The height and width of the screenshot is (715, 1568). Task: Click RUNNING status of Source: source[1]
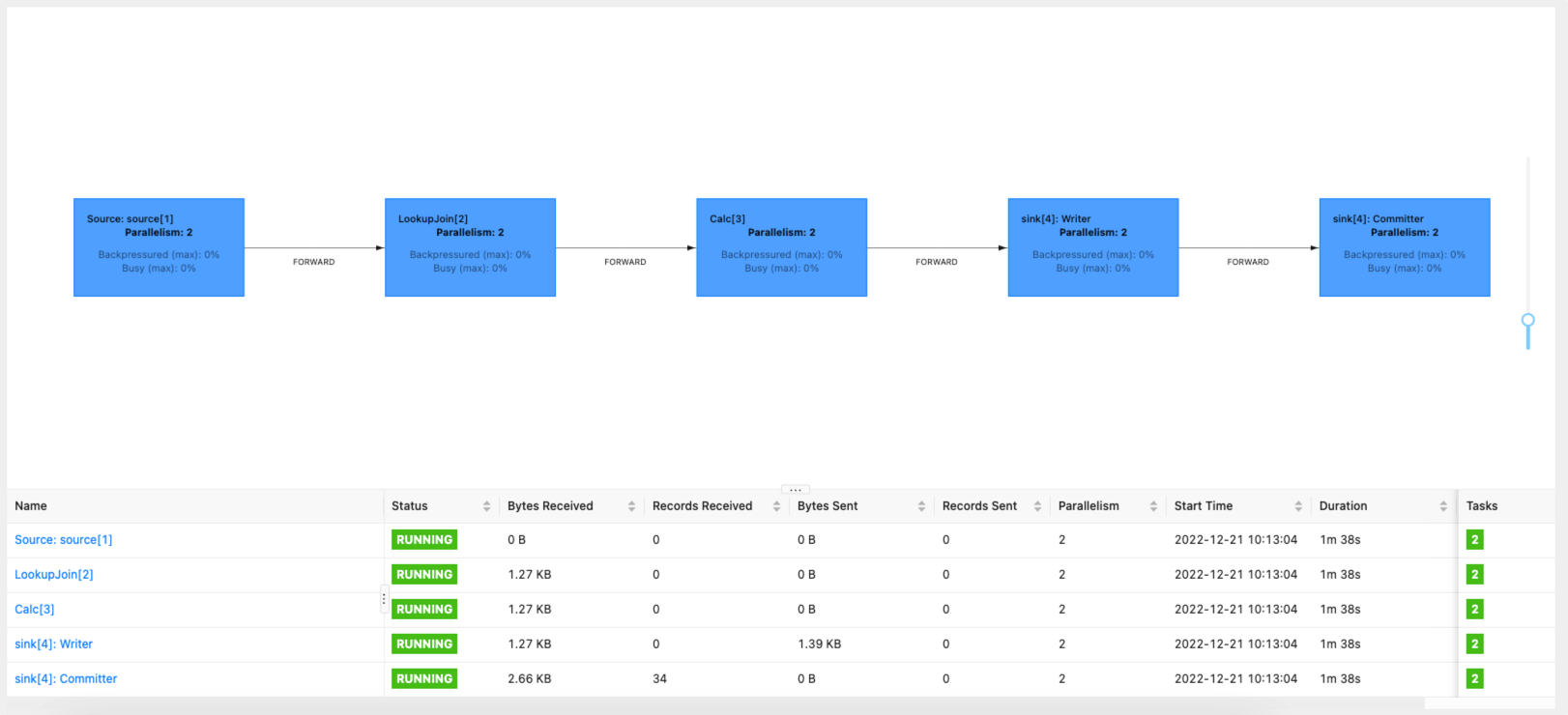click(424, 540)
